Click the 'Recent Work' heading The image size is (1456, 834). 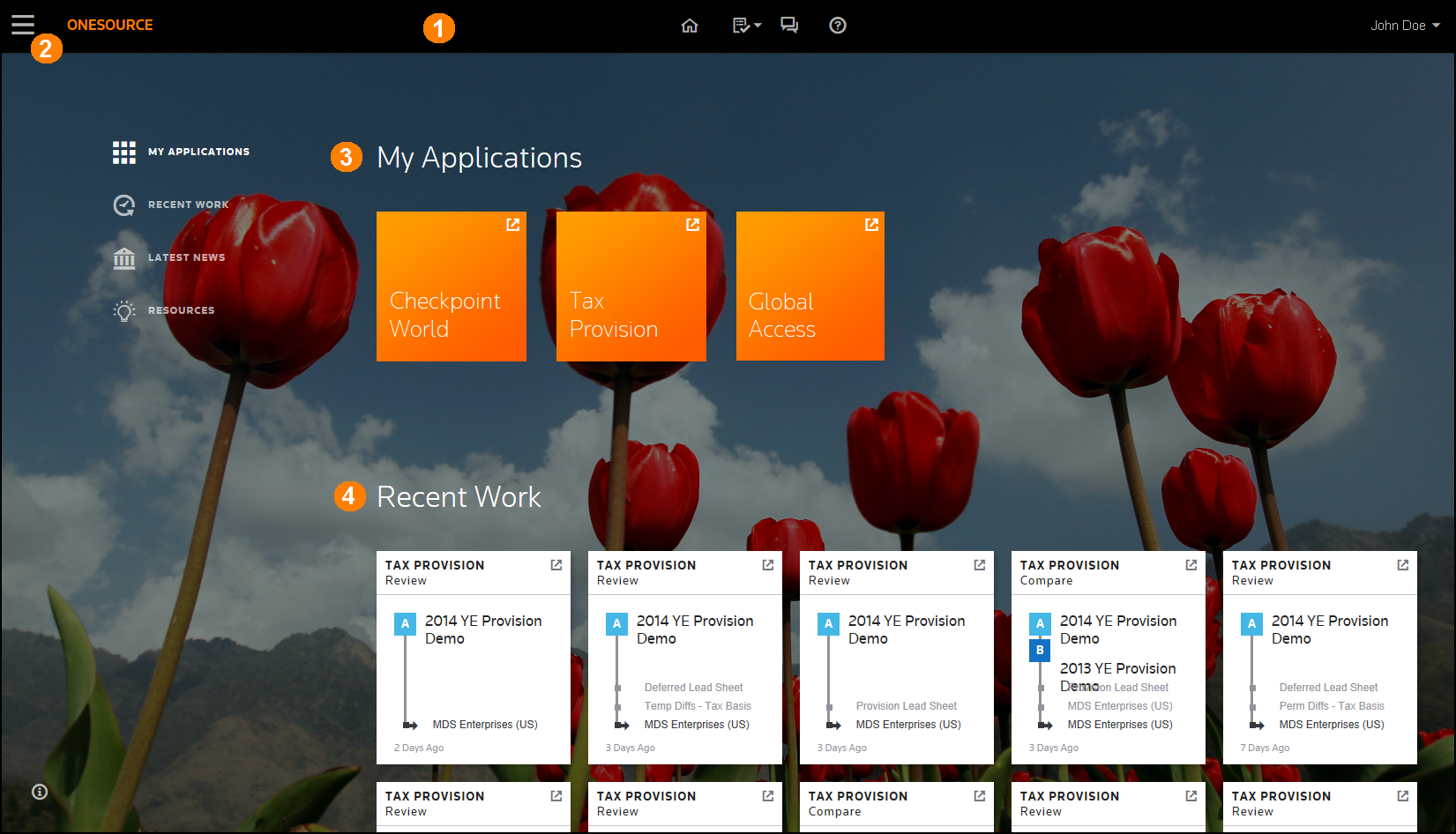pyautogui.click(x=459, y=497)
